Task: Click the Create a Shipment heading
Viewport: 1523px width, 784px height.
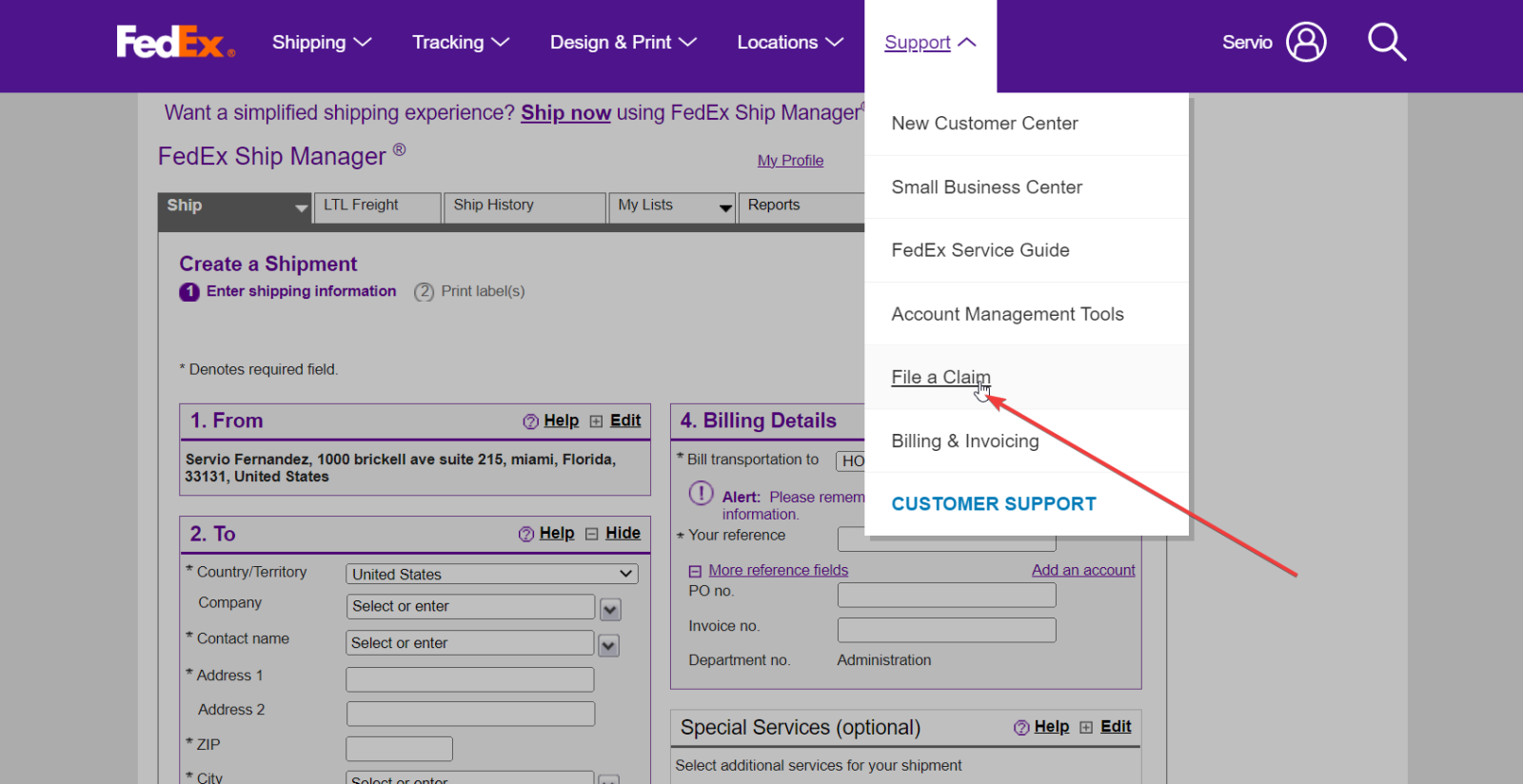Action: click(x=268, y=265)
